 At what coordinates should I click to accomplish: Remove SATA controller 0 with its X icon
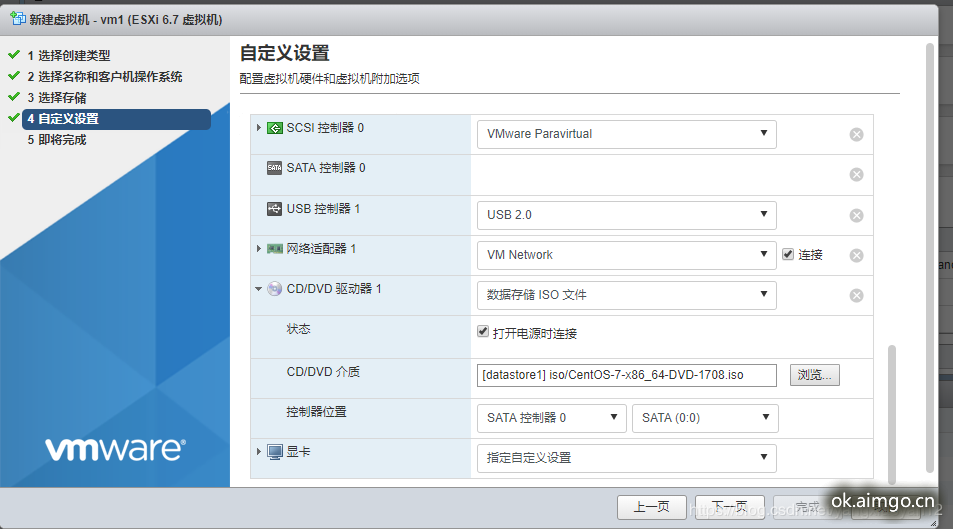coord(856,175)
